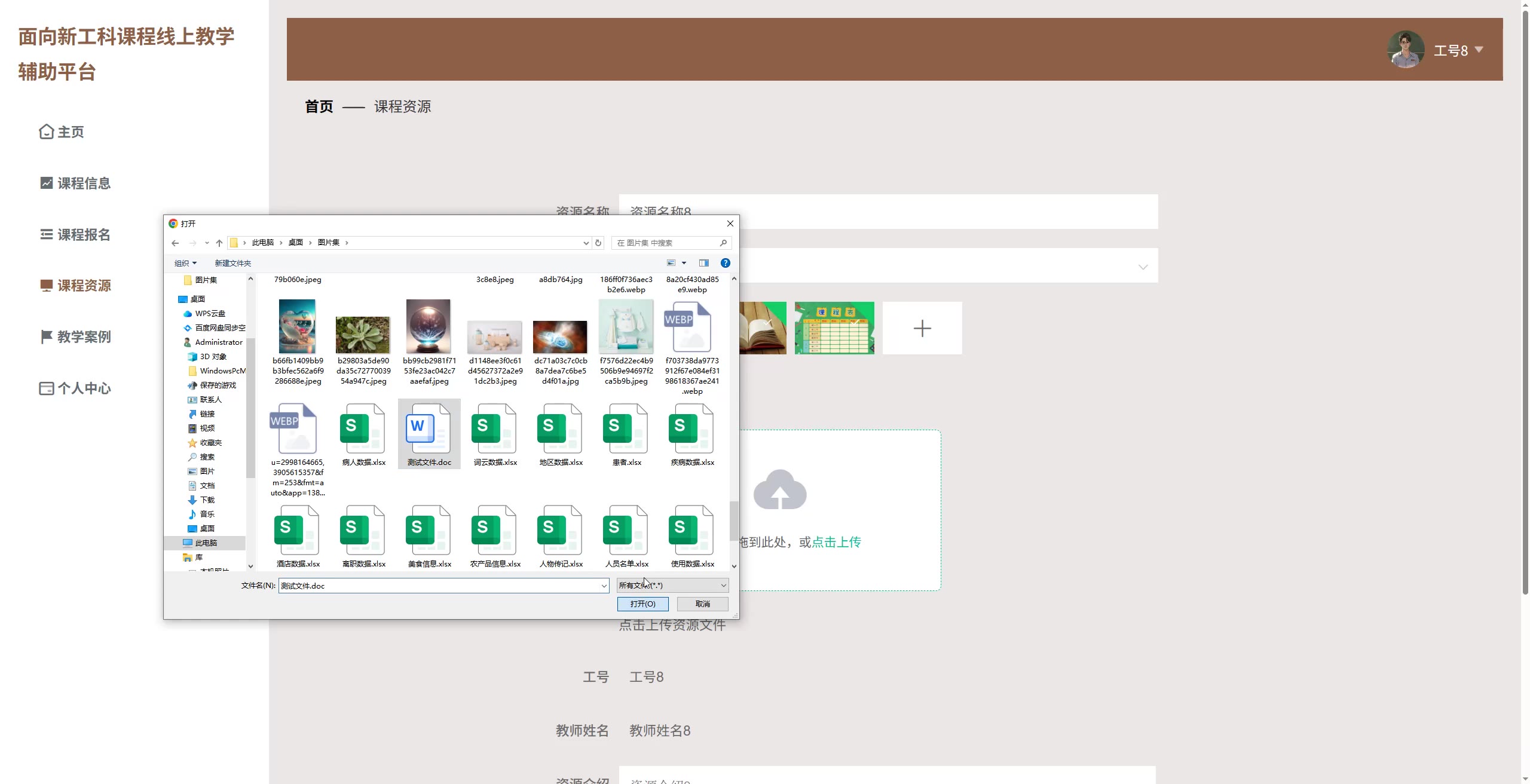Refresh the 图片集 folder listing

(598, 243)
